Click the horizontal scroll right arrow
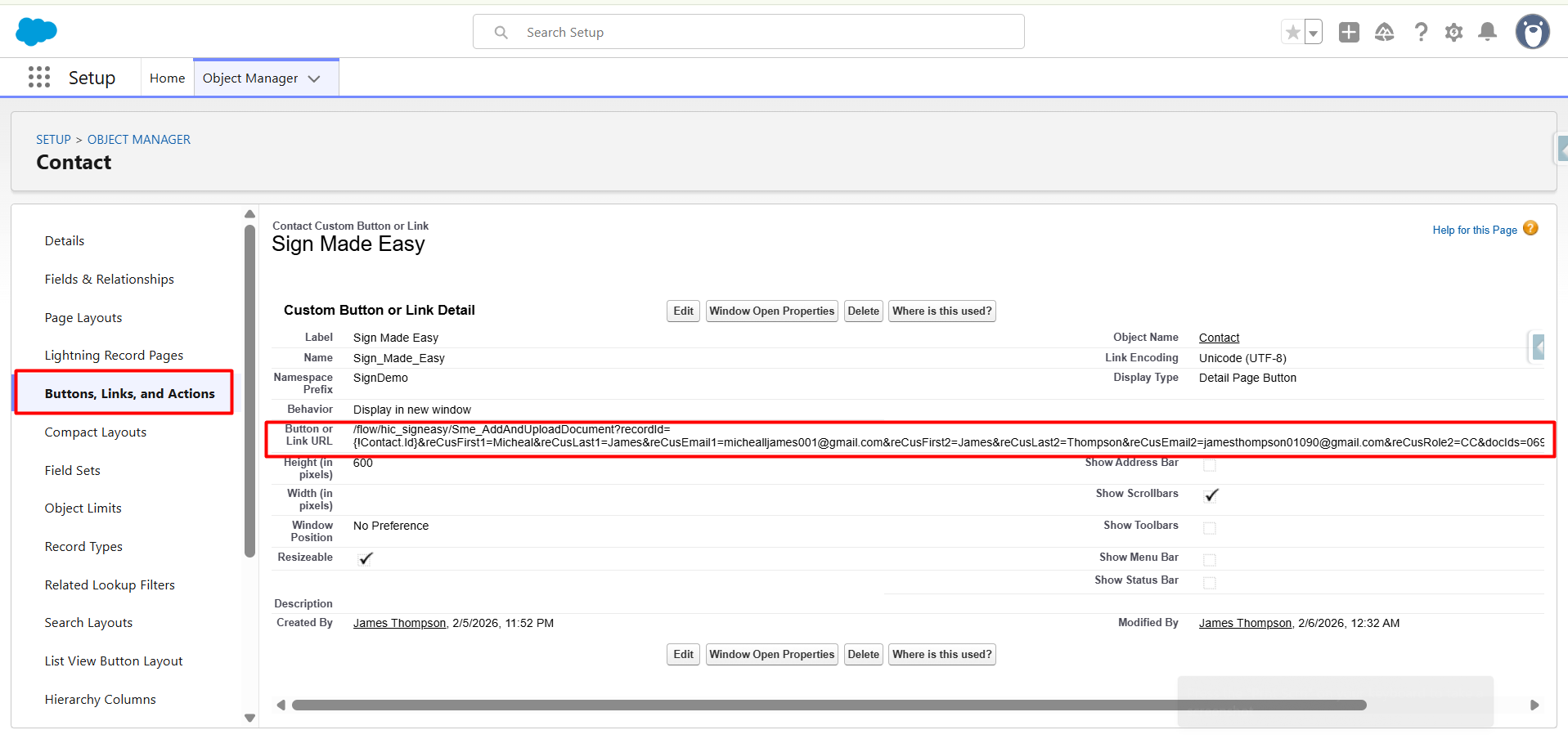1568x739 pixels. (x=1534, y=705)
